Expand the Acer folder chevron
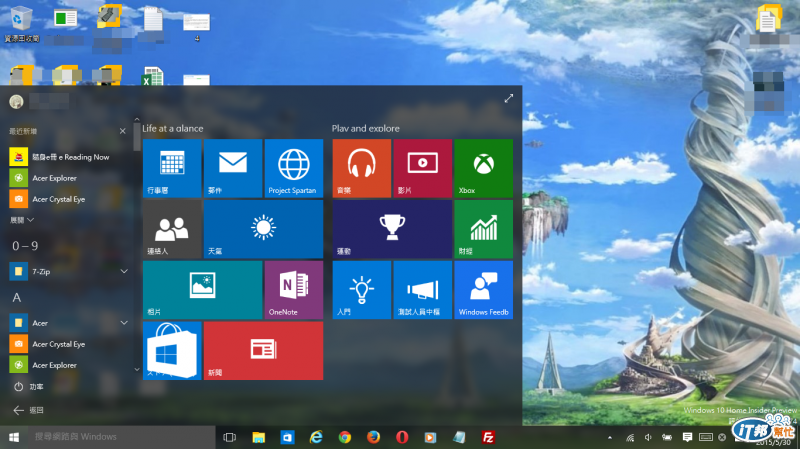Viewport: 800px width, 449px height. coord(124,323)
